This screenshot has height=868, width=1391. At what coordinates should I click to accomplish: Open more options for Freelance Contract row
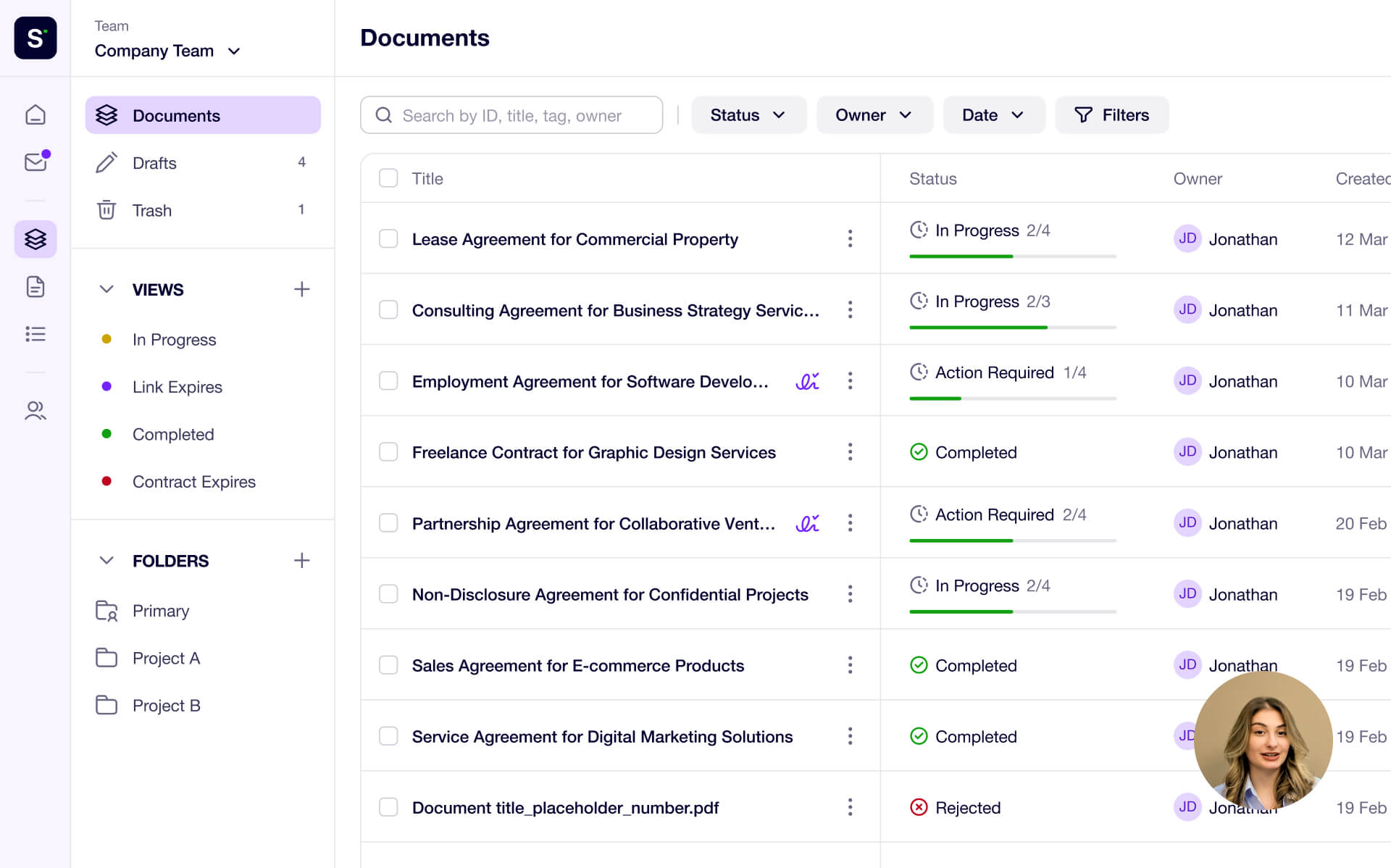850,451
